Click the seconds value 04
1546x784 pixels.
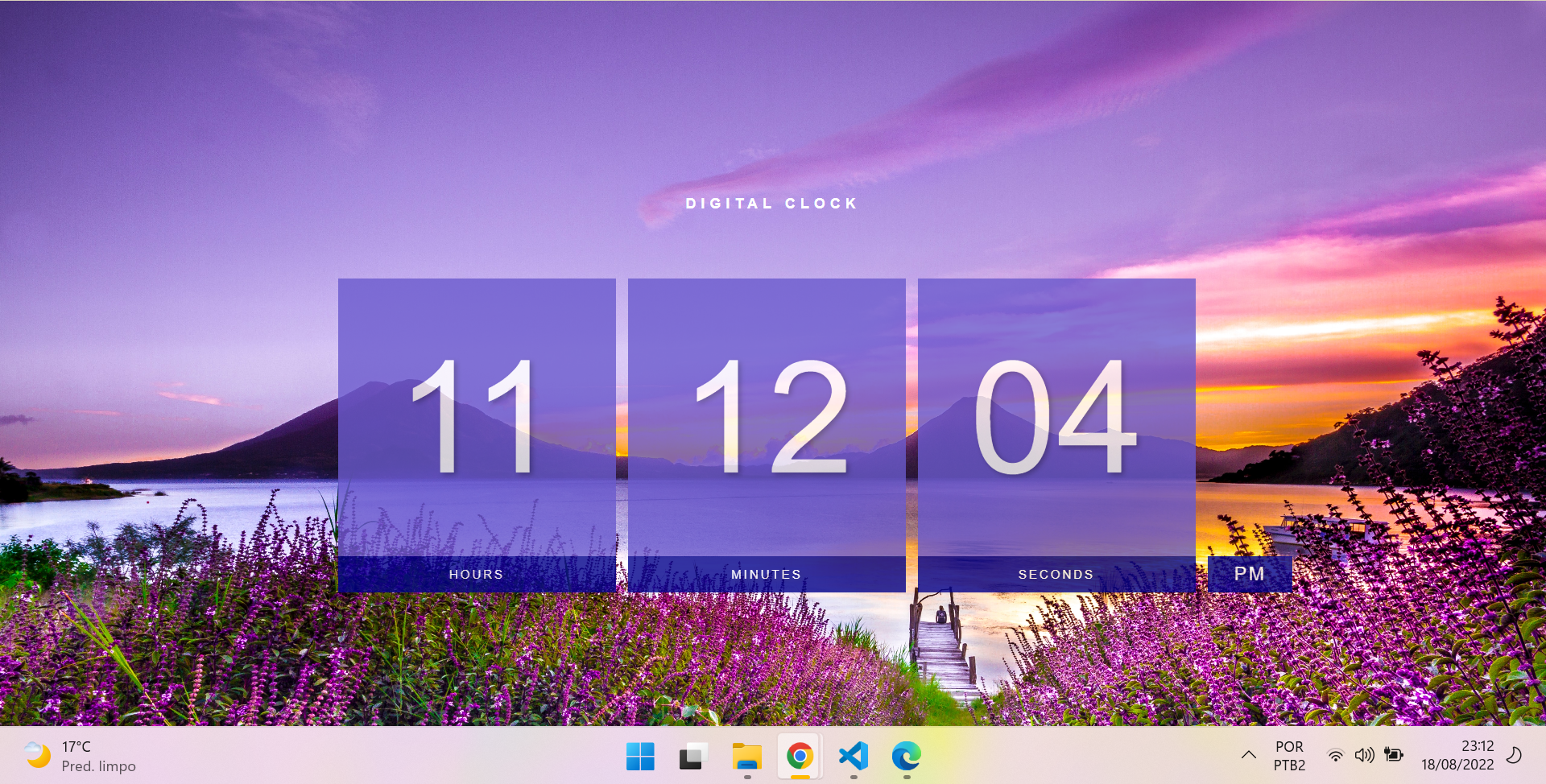click(1056, 416)
